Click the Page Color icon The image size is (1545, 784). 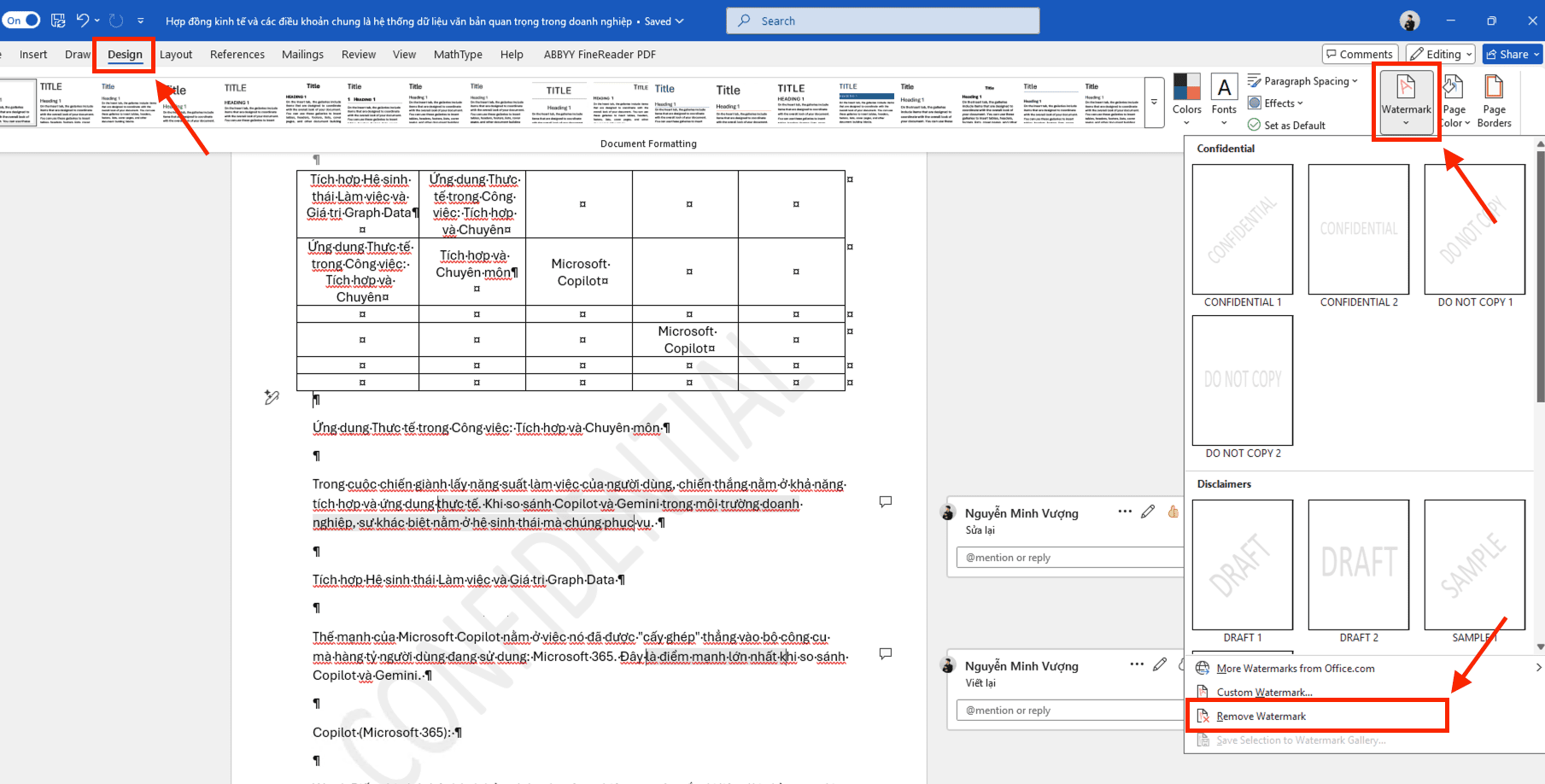pyautogui.click(x=1454, y=101)
